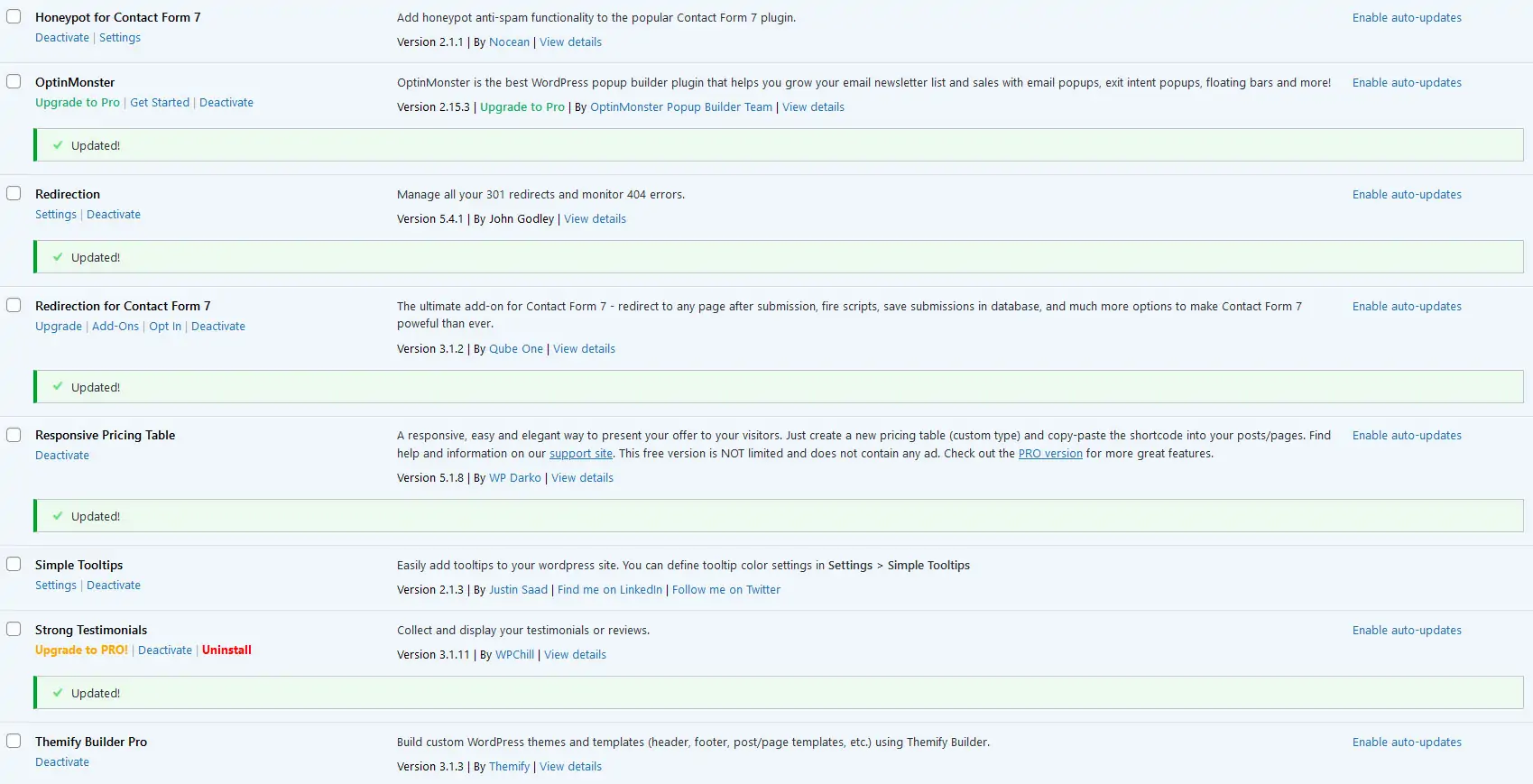1533x784 pixels.
Task: Click Opt In link for Redirection for CF7
Action: (x=165, y=327)
